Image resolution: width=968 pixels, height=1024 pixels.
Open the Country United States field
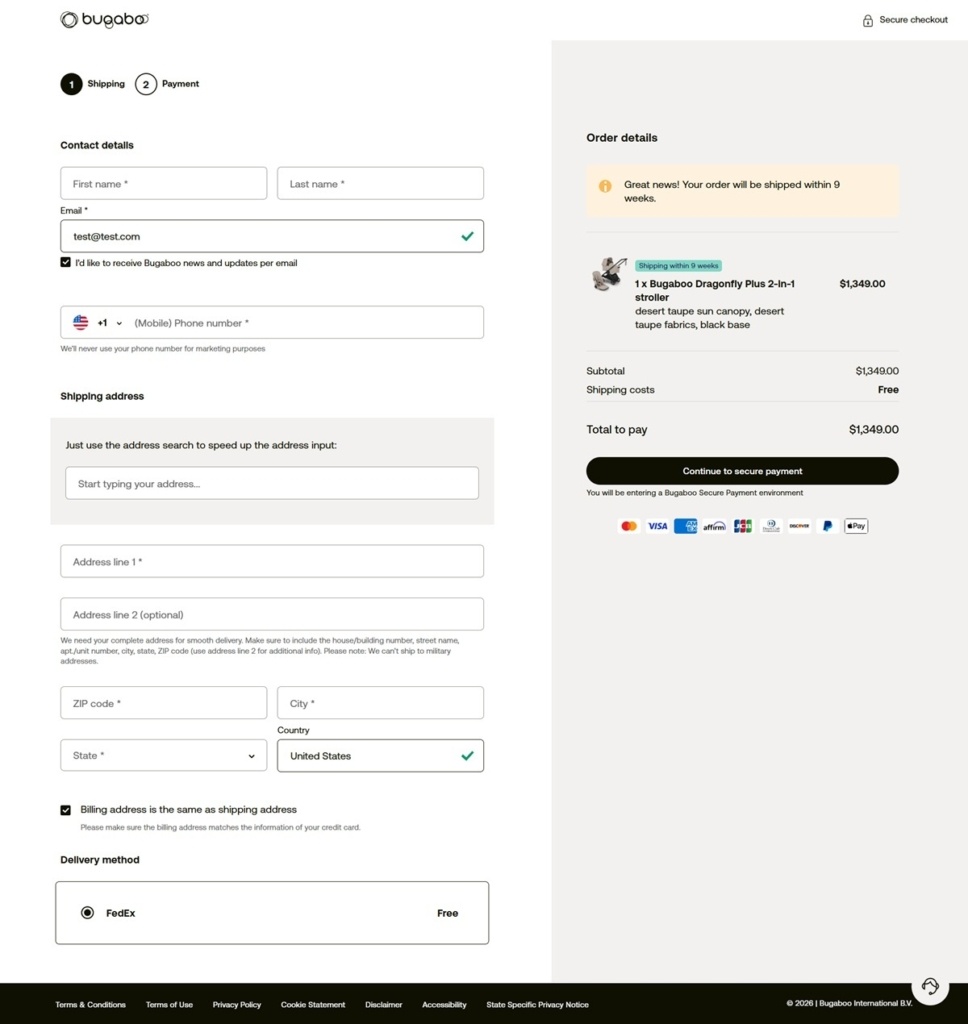[380, 756]
